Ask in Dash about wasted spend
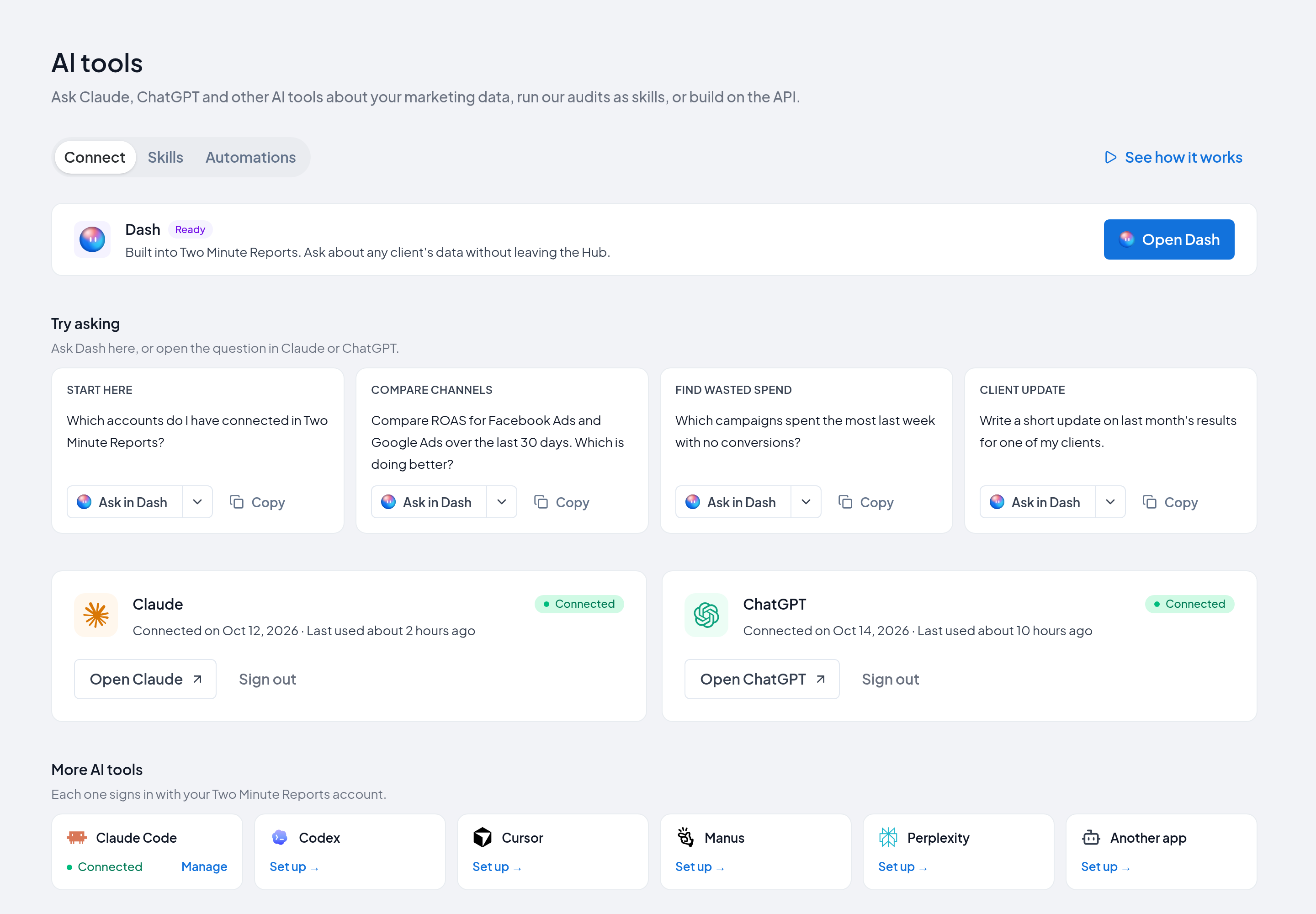Screen dimensions: 1316x914 coord(733,502)
